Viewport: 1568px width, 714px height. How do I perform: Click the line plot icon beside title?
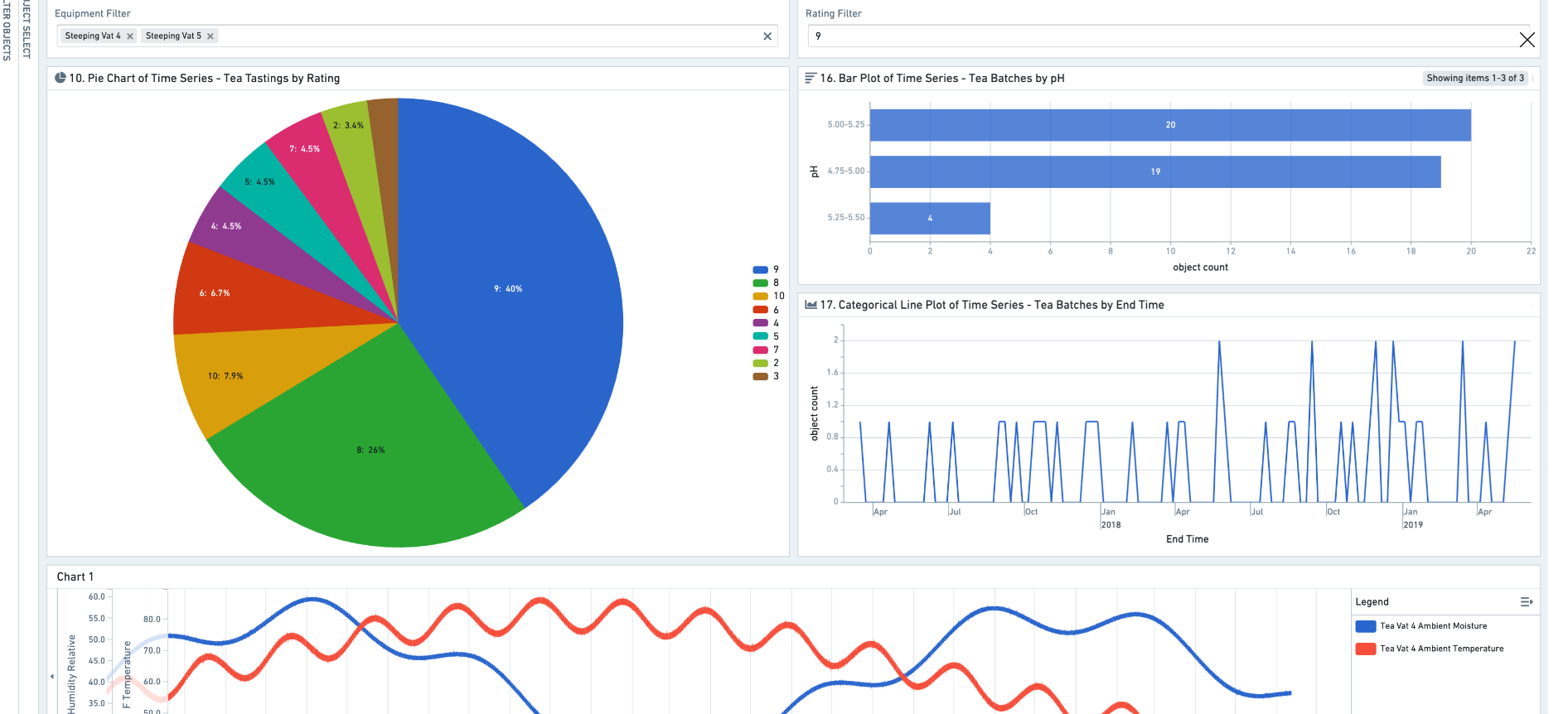811,305
